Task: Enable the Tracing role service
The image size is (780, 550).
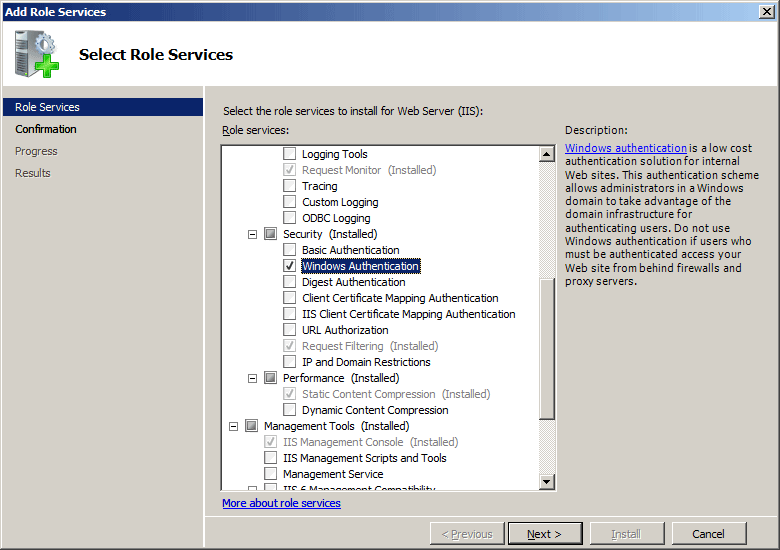Action: click(x=290, y=186)
